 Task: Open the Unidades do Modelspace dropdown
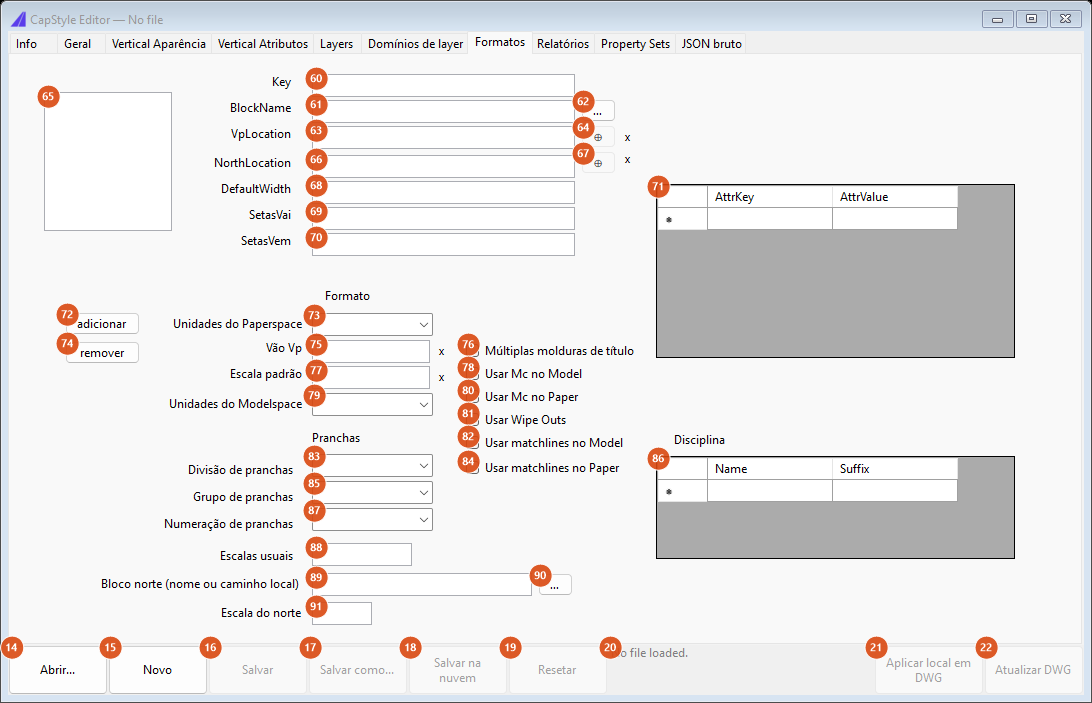point(372,405)
